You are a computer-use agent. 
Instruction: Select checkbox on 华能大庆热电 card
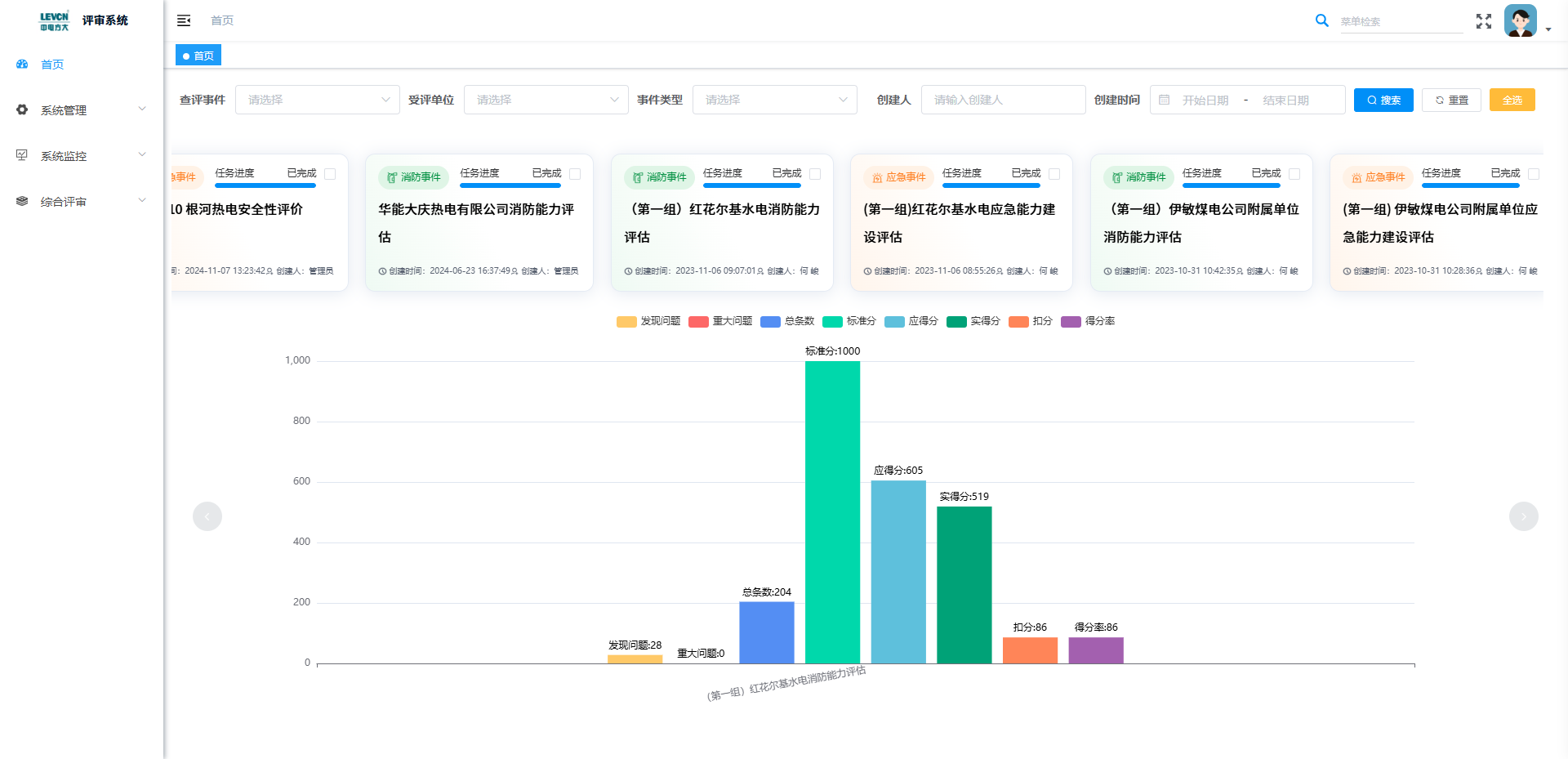coord(575,174)
